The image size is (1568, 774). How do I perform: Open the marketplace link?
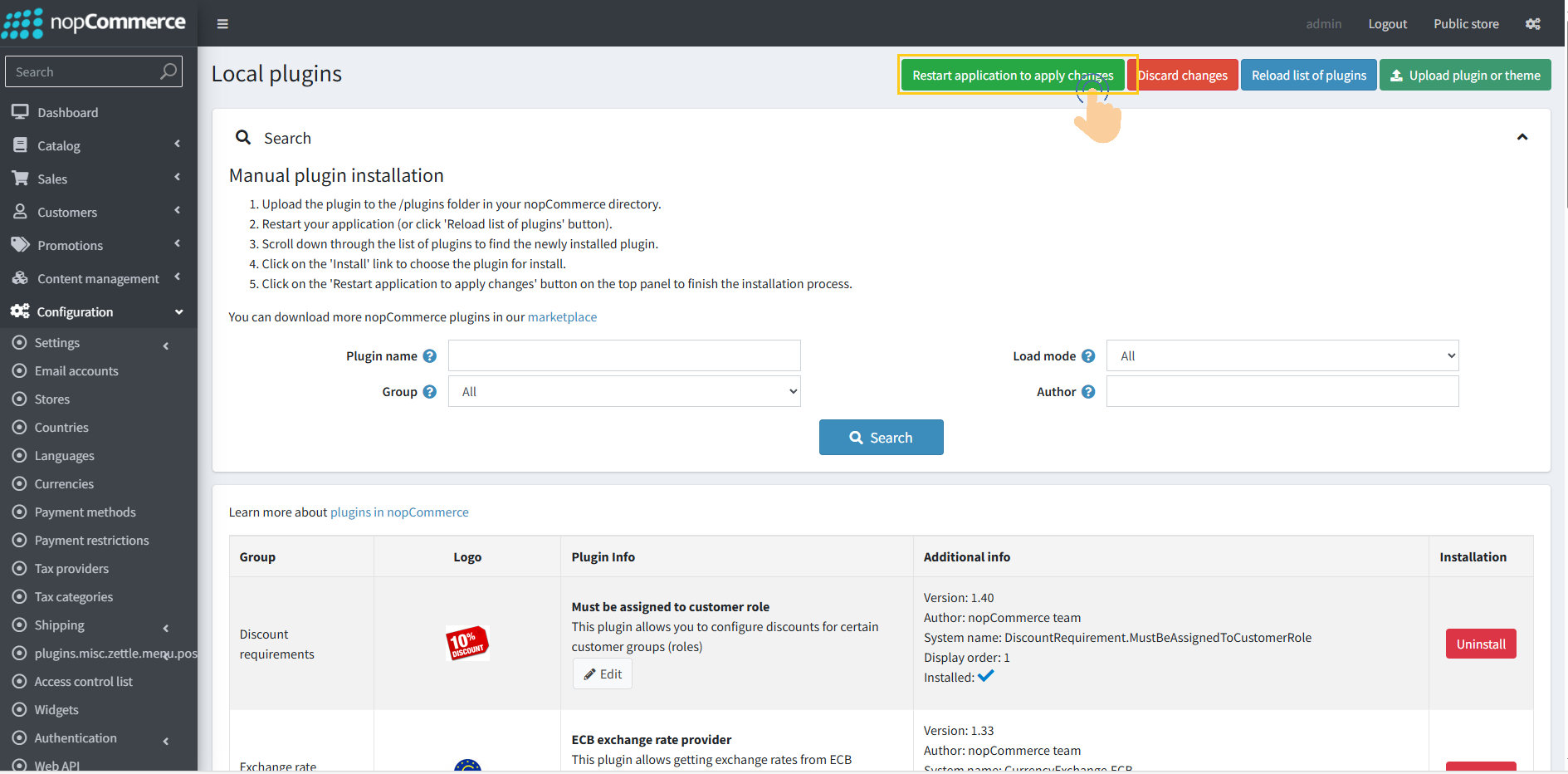pyautogui.click(x=562, y=317)
